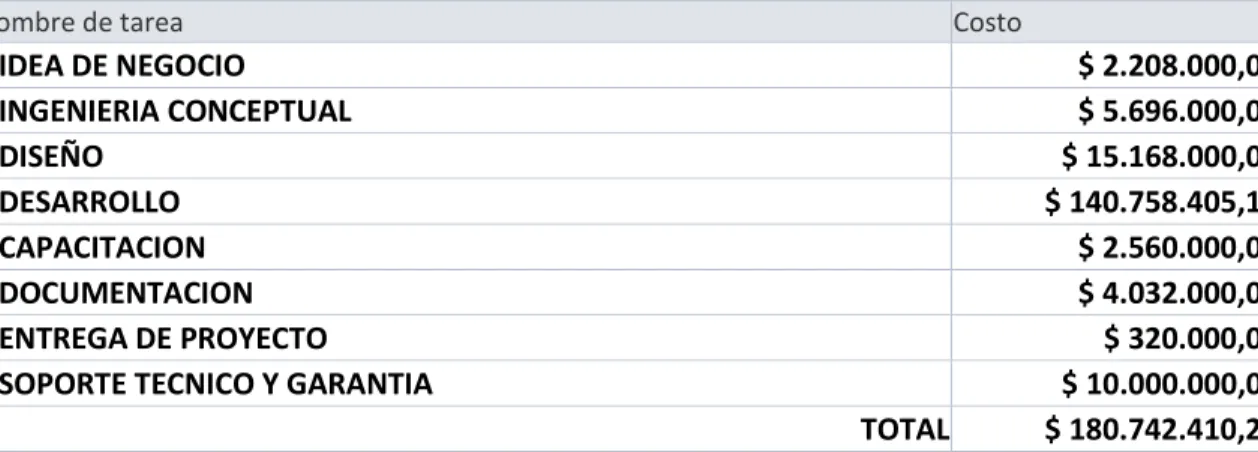Select the CAPACITACION task name cell
This screenshot has height=452, width=1258.
[x=475, y=247]
